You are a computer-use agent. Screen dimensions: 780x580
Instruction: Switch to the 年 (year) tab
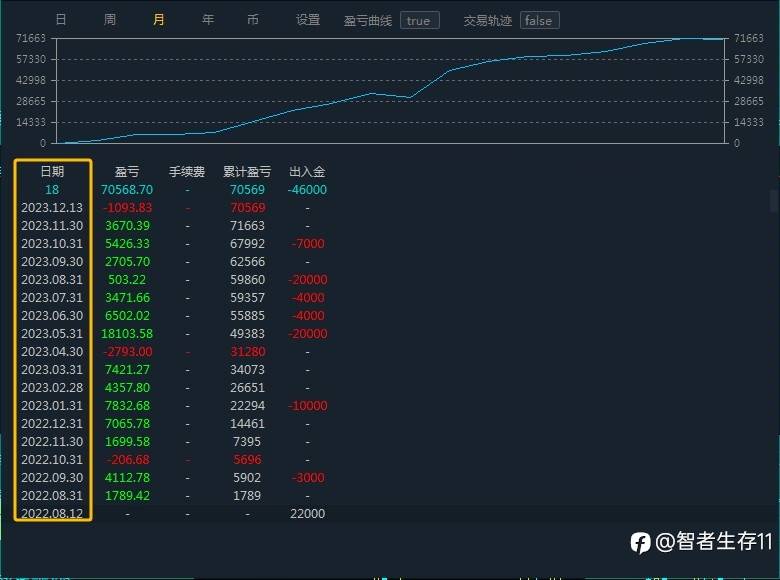208,19
